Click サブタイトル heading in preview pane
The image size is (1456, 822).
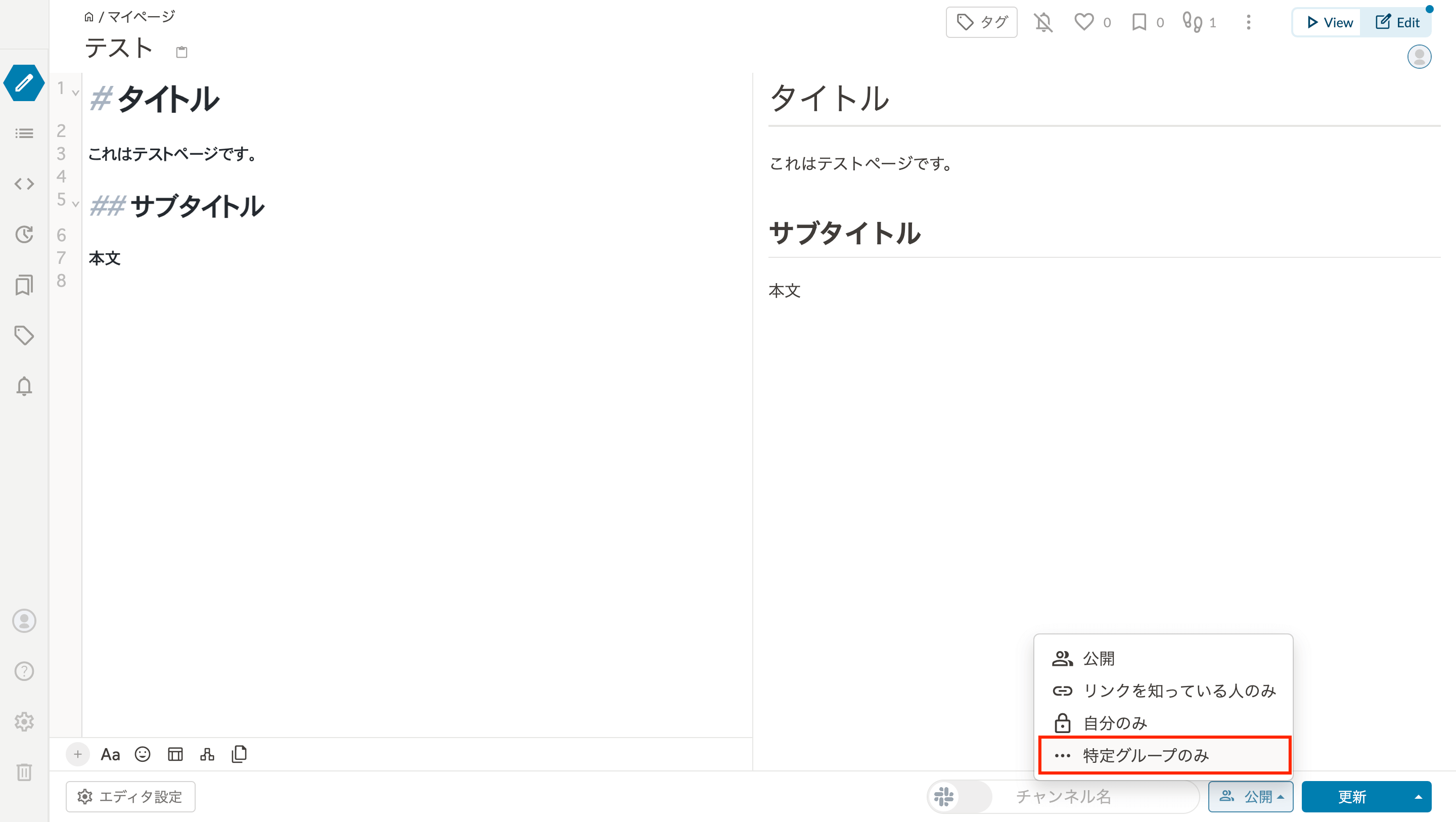pyautogui.click(x=844, y=233)
